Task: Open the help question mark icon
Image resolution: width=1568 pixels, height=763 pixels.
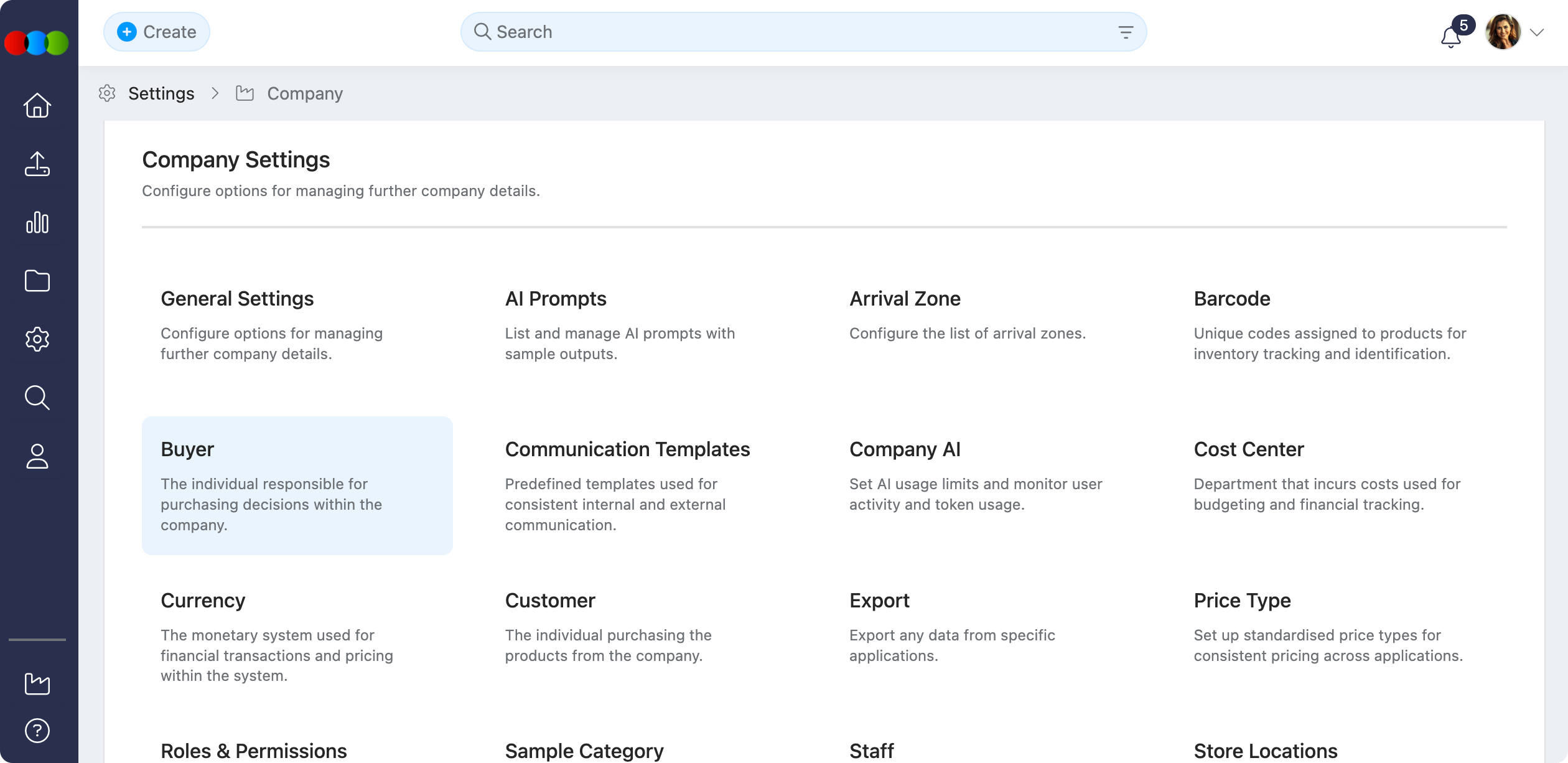Action: [37, 731]
